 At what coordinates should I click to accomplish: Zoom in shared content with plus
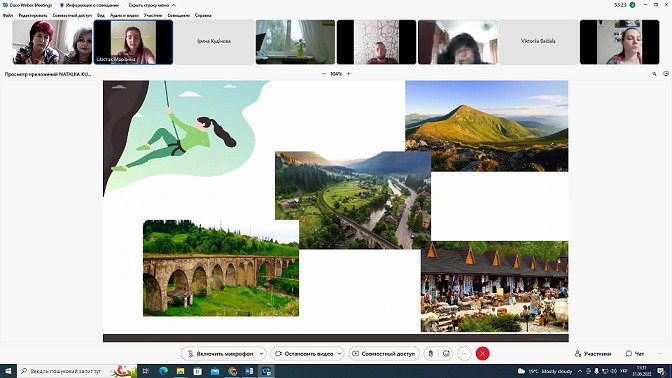click(x=348, y=74)
